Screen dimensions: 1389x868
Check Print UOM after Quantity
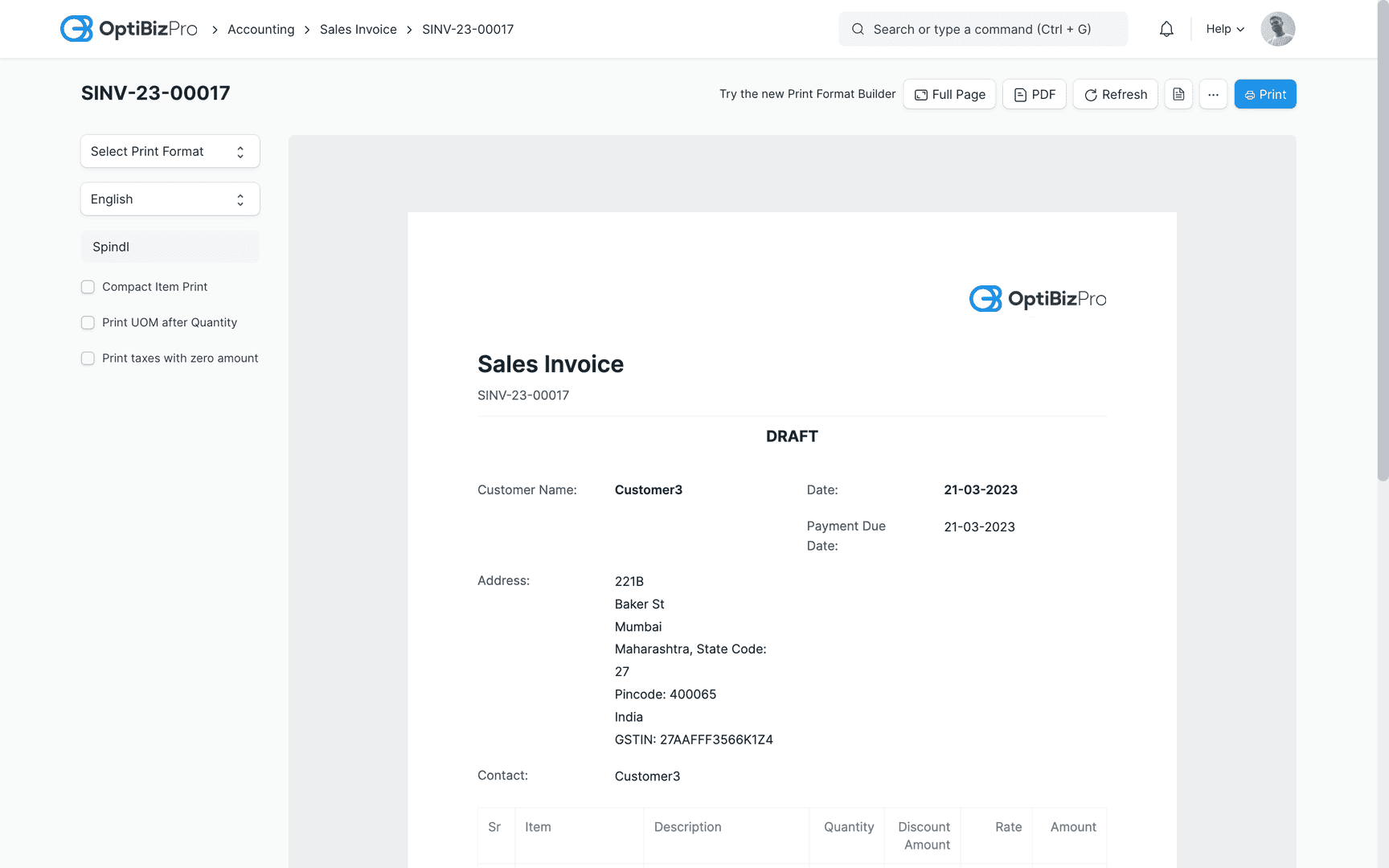pyautogui.click(x=88, y=322)
